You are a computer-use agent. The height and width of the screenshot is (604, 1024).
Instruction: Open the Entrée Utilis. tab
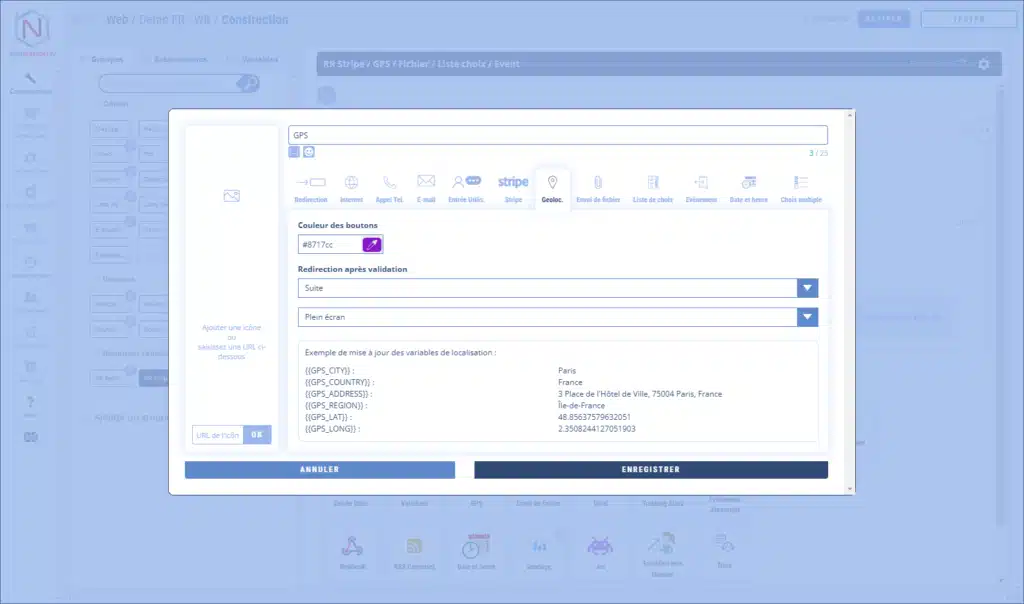pyautogui.click(x=465, y=186)
